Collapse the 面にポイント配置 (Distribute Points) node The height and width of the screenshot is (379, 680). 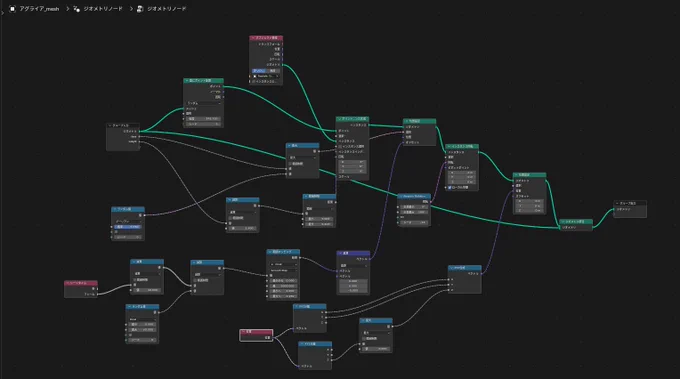click(186, 81)
